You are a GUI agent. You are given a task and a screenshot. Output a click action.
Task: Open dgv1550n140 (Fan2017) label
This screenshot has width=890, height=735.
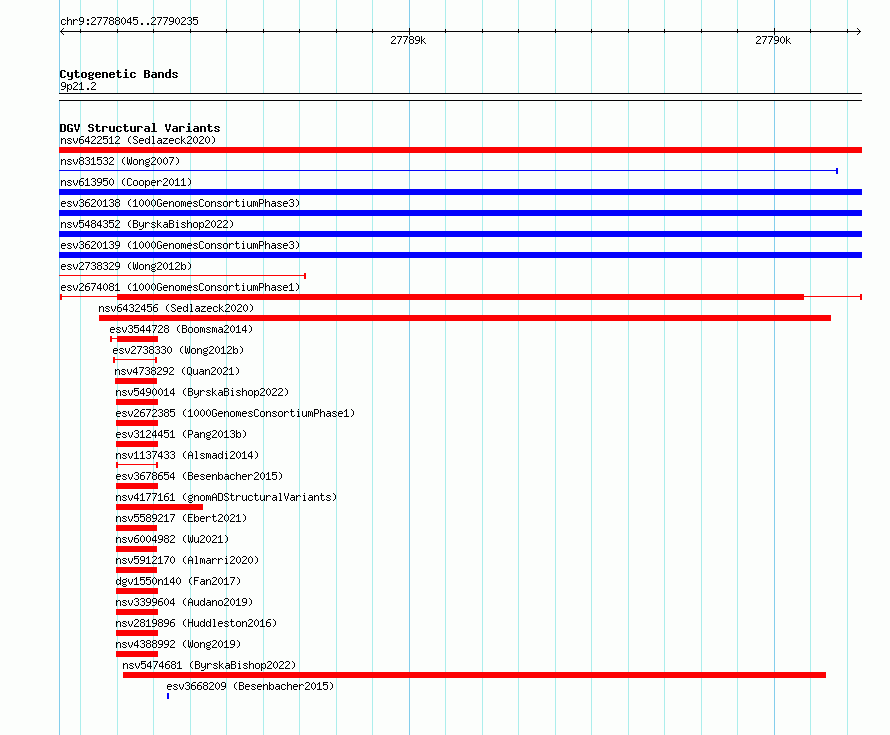[x=178, y=581]
